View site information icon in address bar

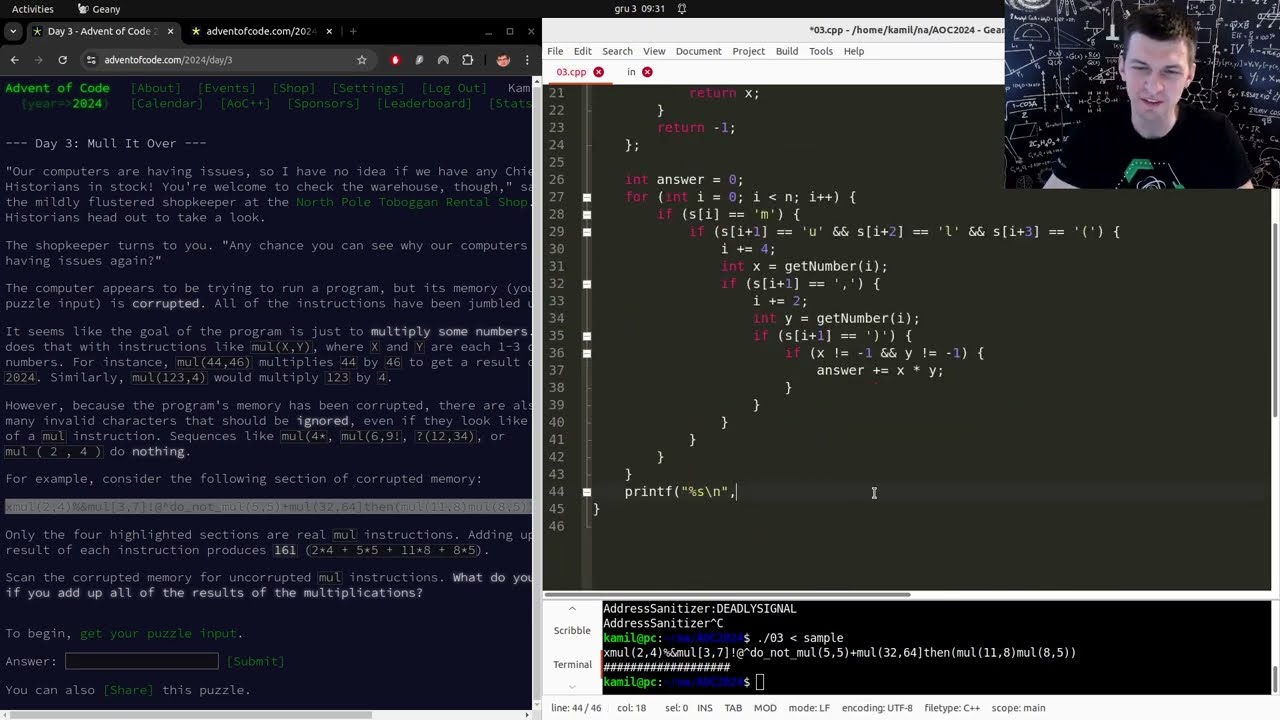91,60
